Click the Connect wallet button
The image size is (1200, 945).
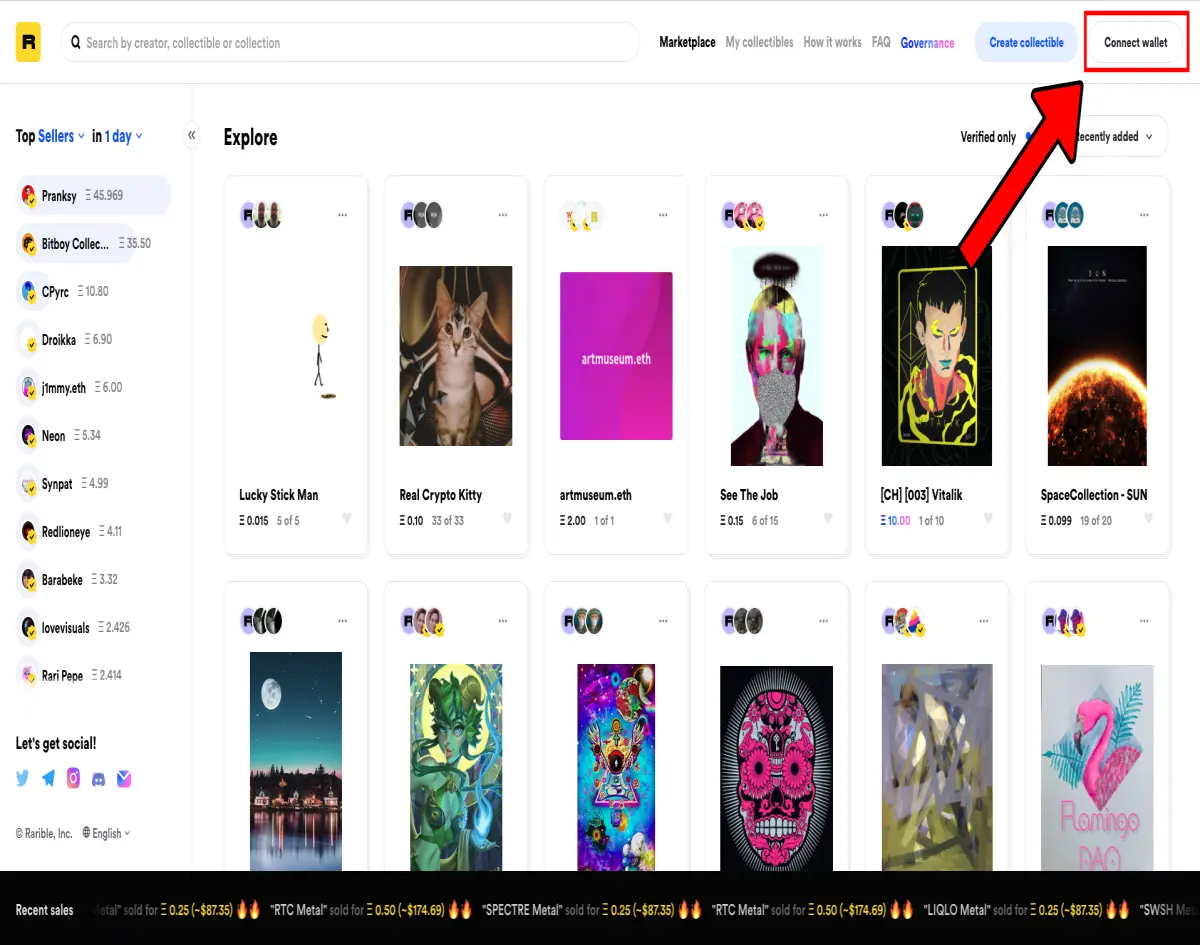tap(1136, 42)
